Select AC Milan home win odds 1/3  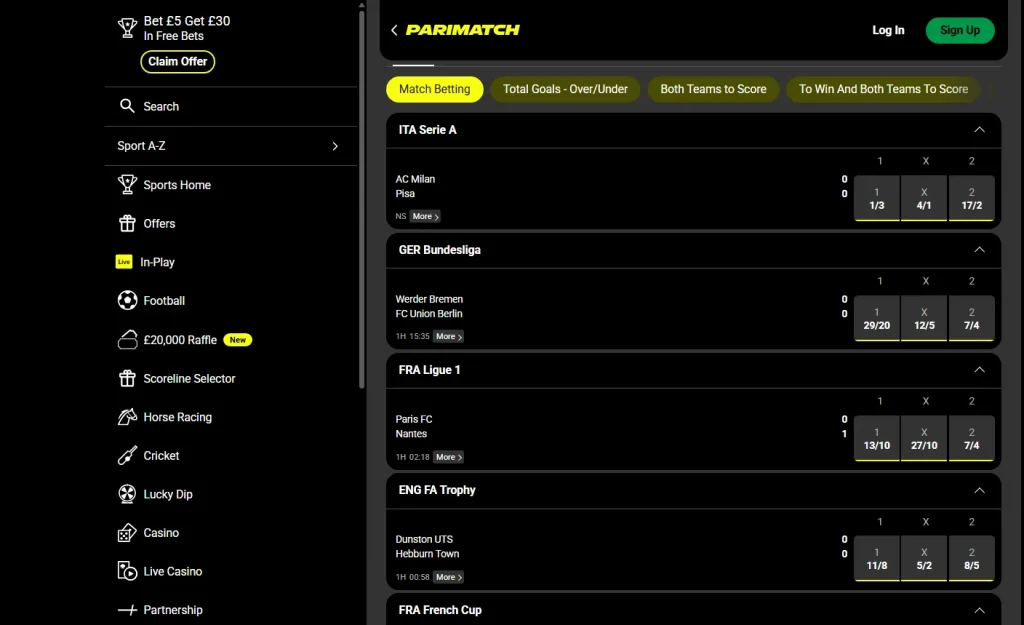[x=877, y=198]
